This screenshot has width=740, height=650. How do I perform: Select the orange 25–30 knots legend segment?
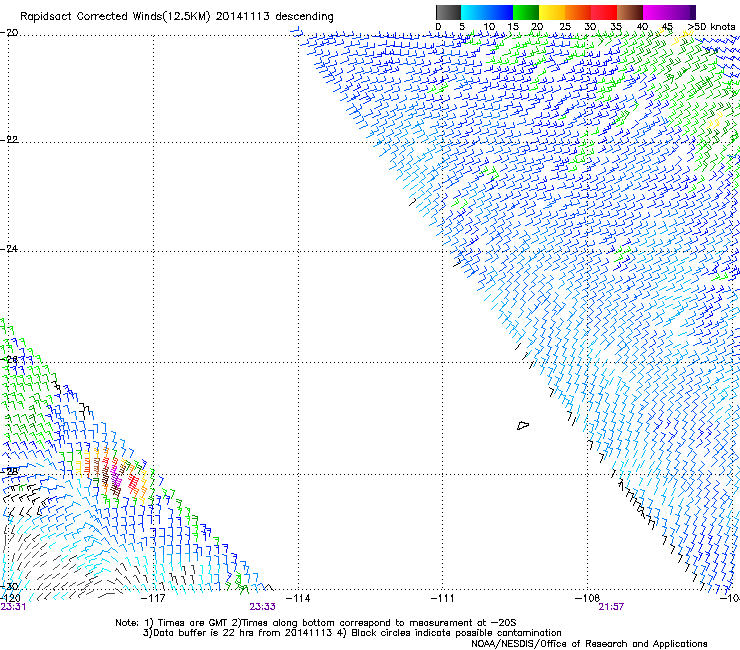[x=578, y=12]
